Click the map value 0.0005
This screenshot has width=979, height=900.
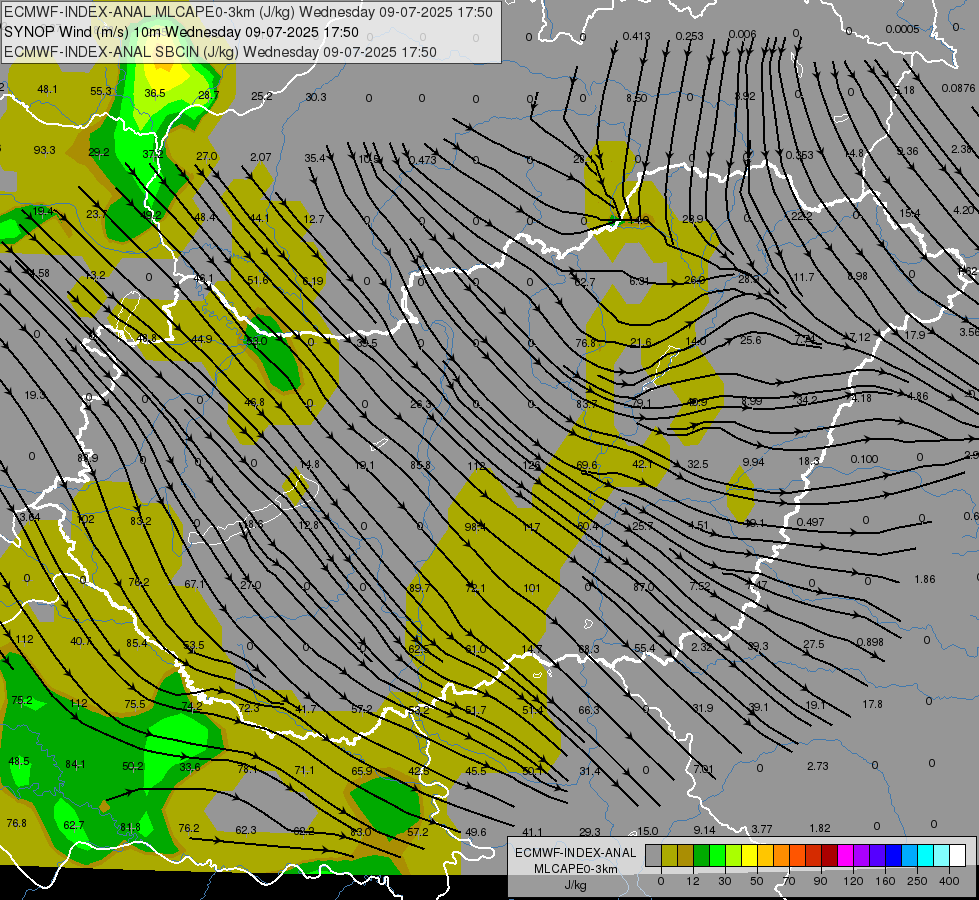[902, 29]
